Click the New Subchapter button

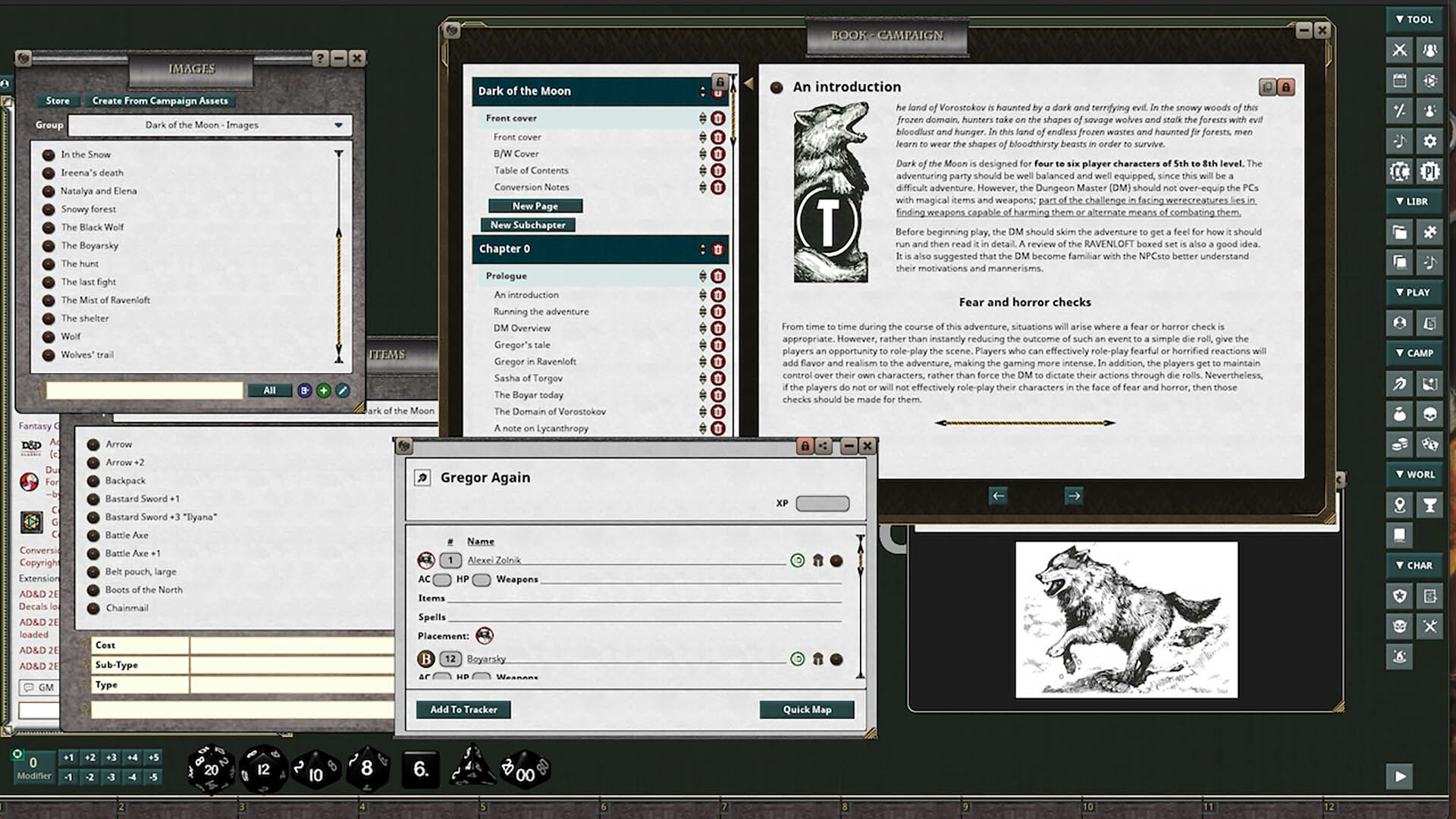click(x=529, y=224)
